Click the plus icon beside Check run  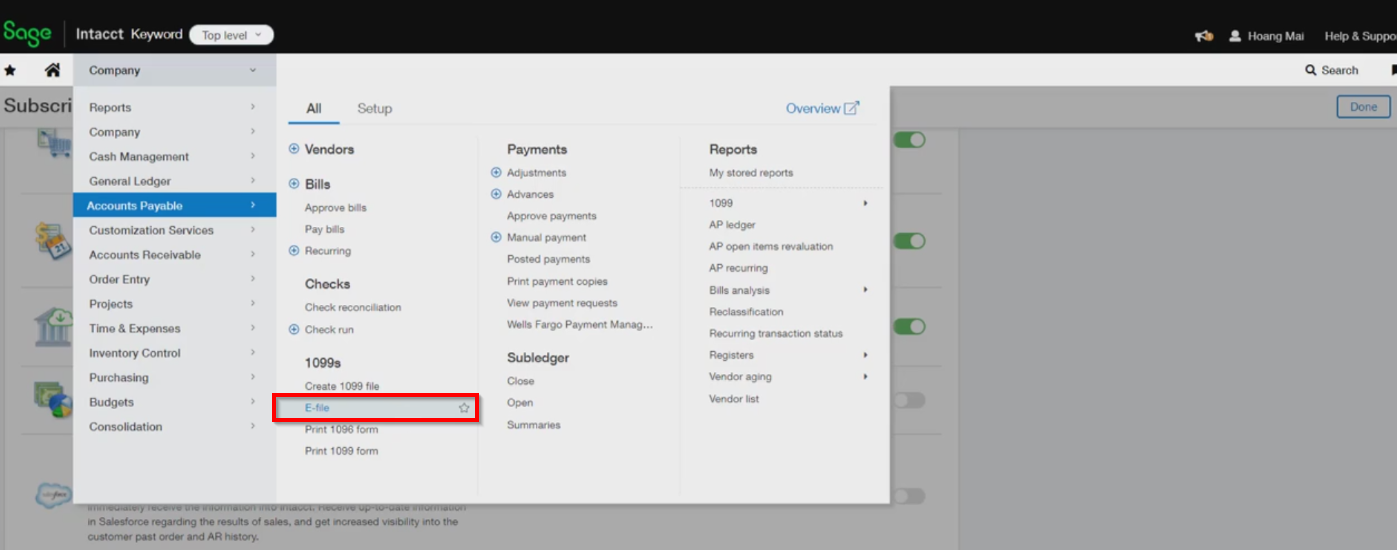tap(294, 330)
